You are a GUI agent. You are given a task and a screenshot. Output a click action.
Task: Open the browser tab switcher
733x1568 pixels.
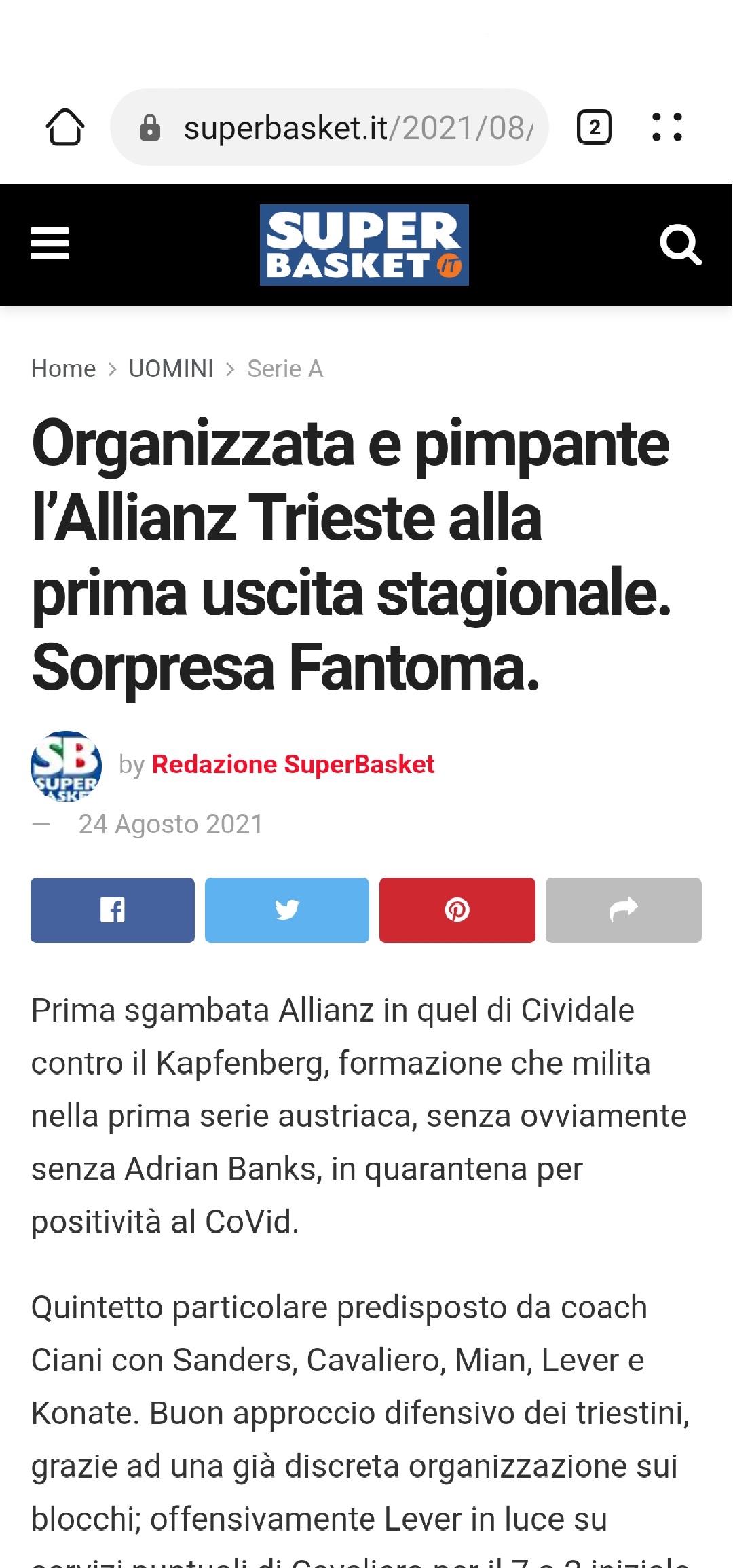point(594,127)
